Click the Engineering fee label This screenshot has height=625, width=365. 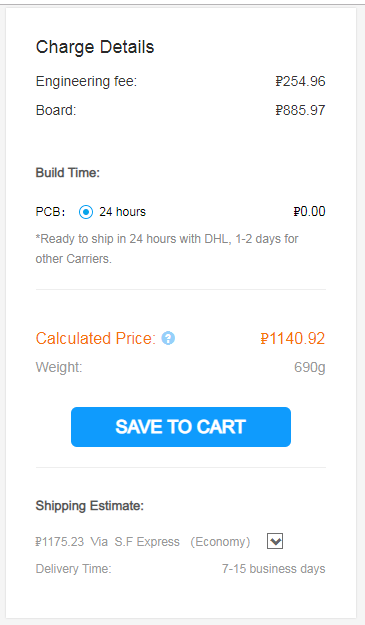pyautogui.click(x=86, y=82)
